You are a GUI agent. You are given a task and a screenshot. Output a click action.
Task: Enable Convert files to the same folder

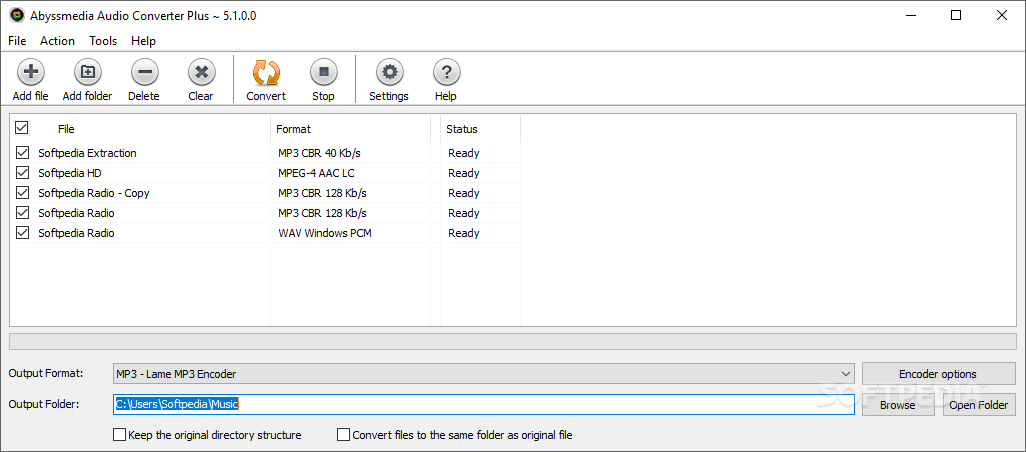click(344, 434)
